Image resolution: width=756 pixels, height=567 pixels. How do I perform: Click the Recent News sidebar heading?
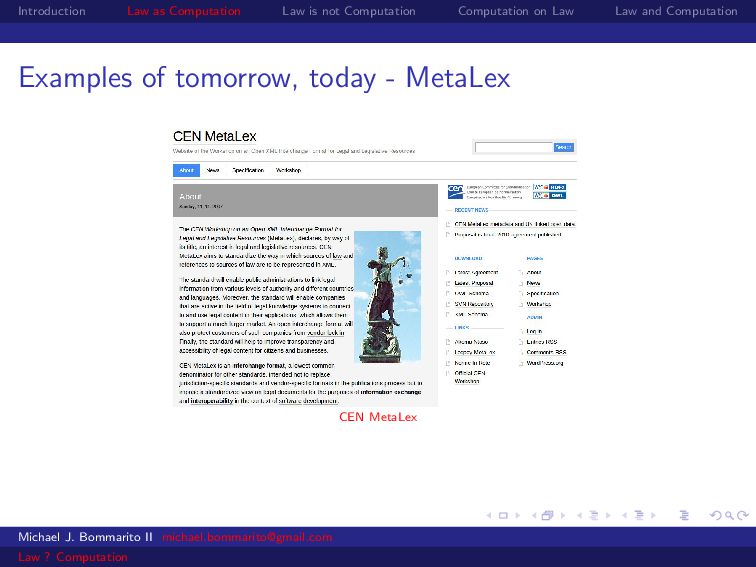(471, 210)
